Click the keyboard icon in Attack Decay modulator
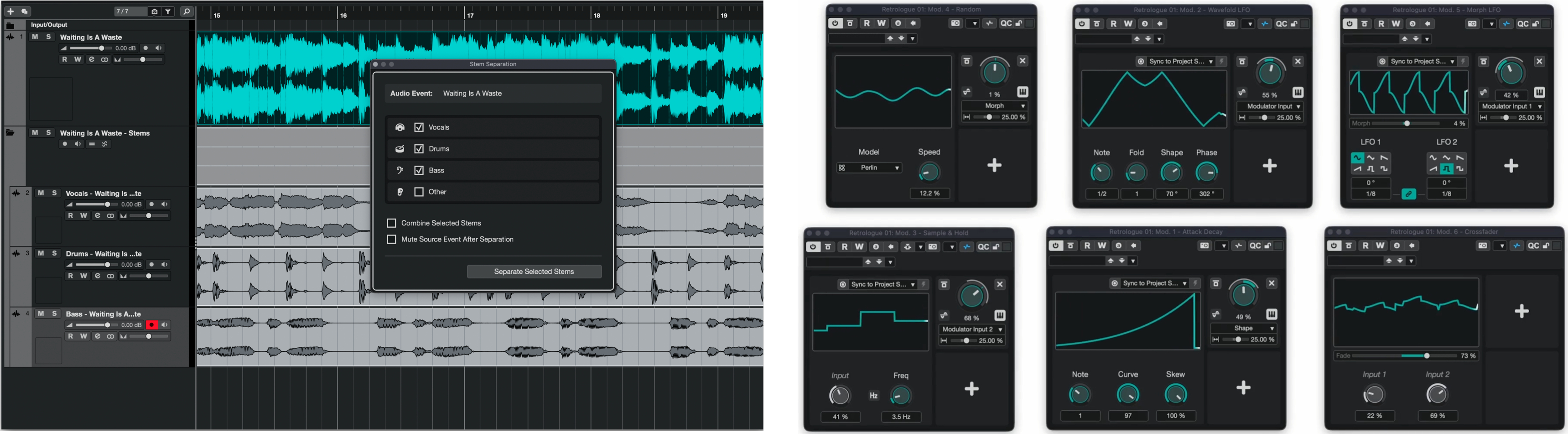 point(1272,314)
